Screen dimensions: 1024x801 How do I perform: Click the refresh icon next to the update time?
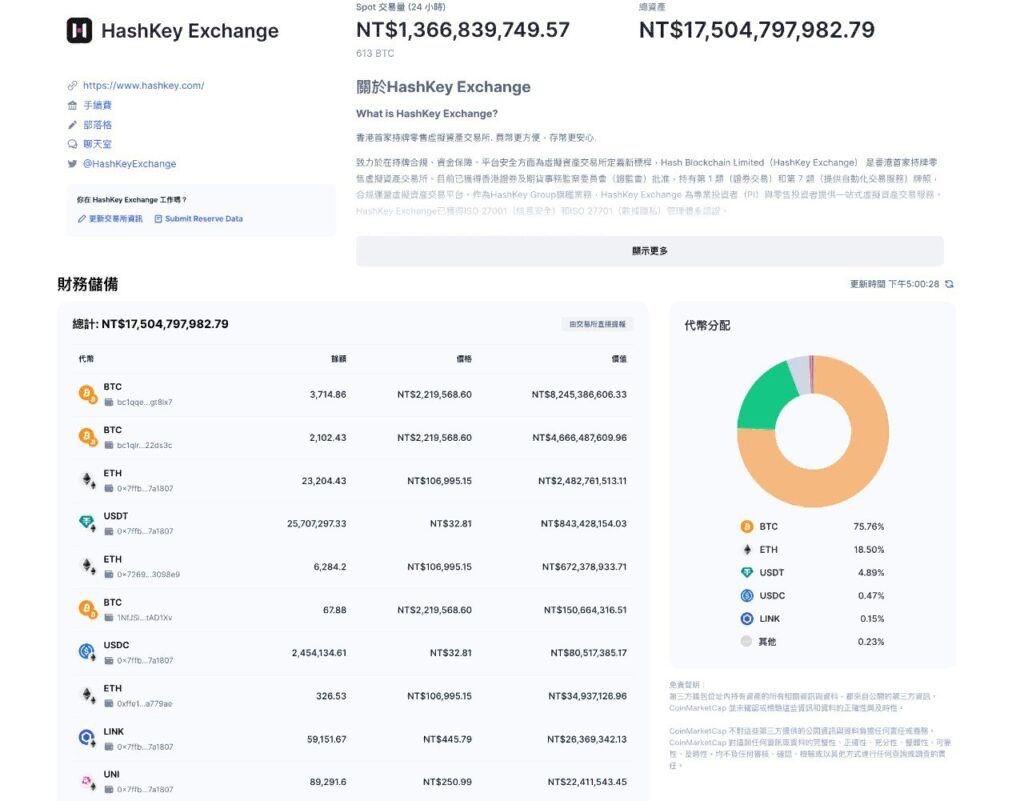(947, 284)
